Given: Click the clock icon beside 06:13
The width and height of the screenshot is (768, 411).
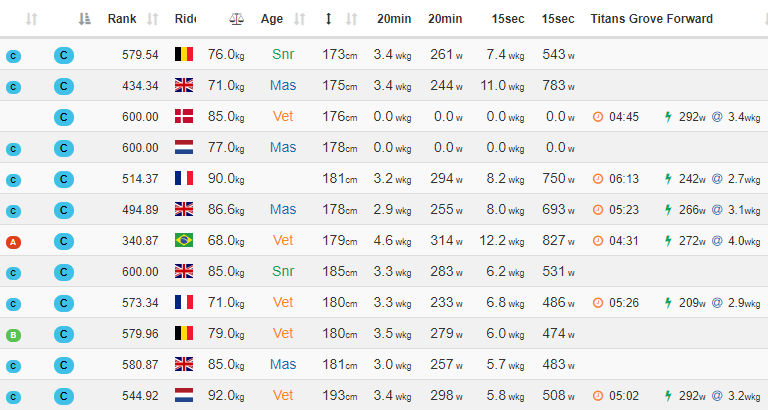Looking at the screenshot, I should [598, 179].
